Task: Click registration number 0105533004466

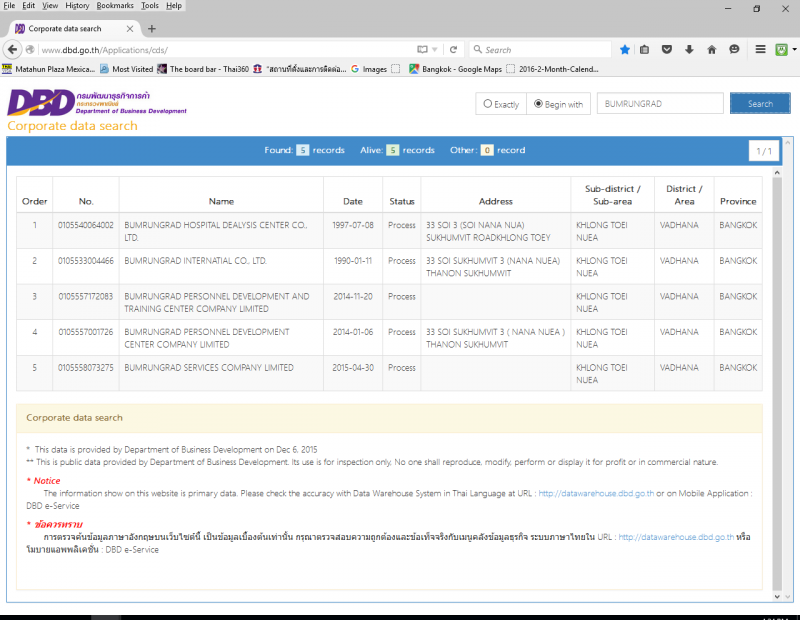Action: pyautogui.click(x=86, y=261)
